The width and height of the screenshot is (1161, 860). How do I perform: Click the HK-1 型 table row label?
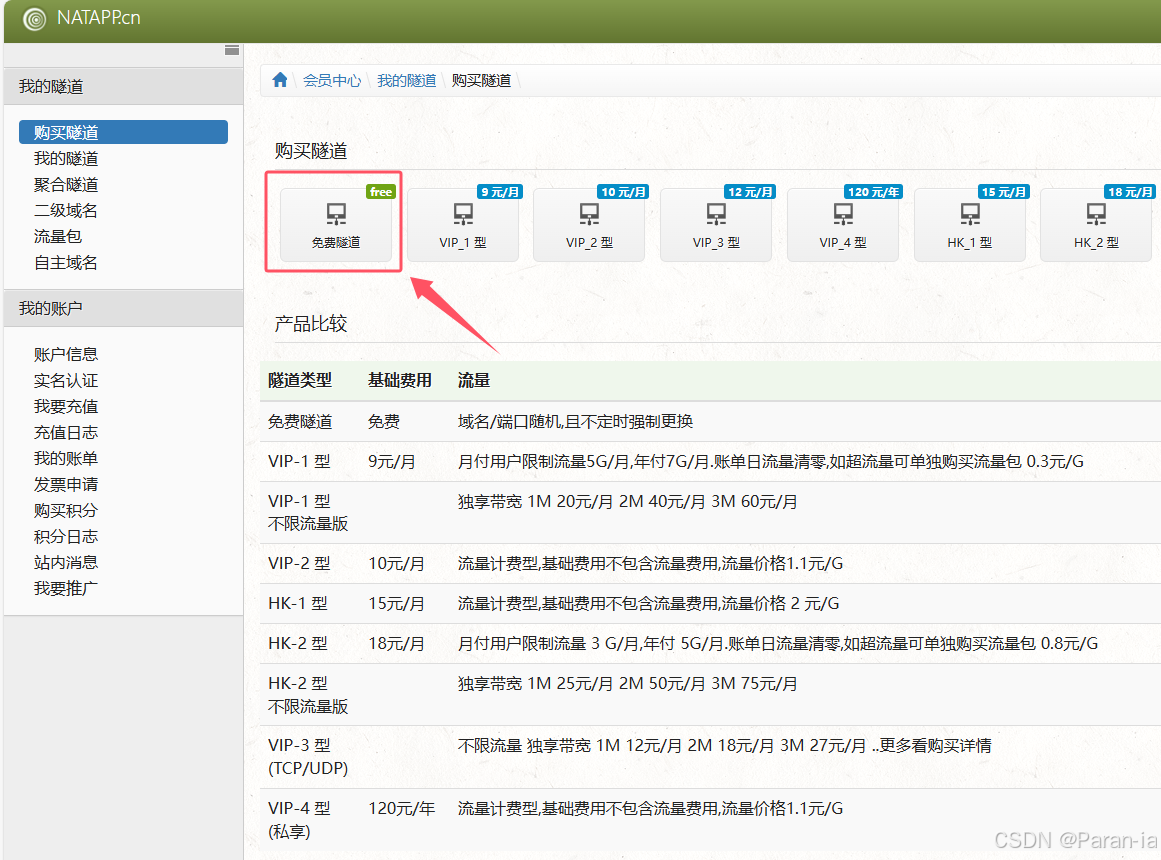(x=298, y=604)
